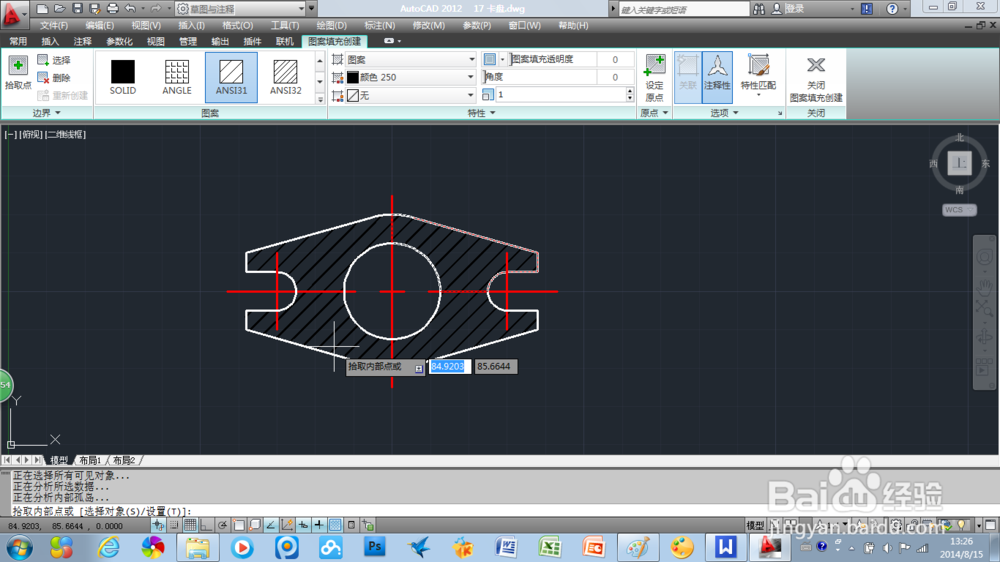This screenshot has height=562, width=1000.
Task: Toggle polar tracking in status bar
Action: point(222,525)
